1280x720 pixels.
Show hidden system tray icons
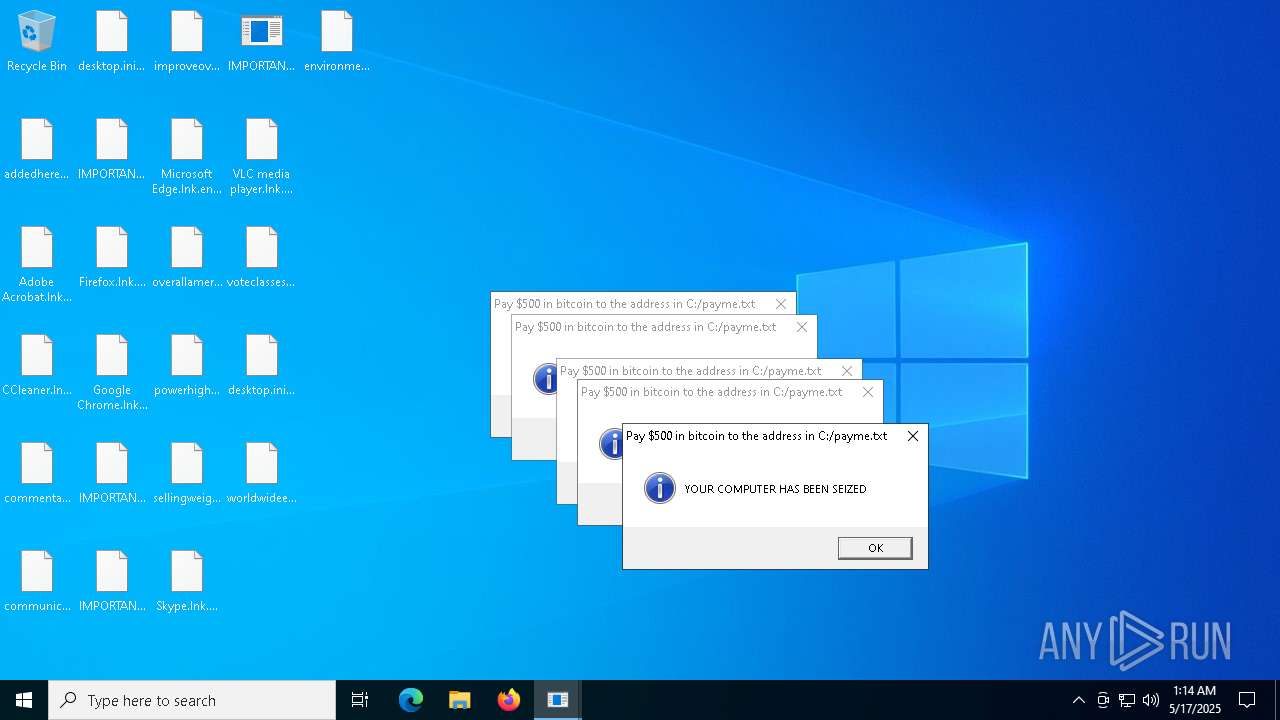pyautogui.click(x=1078, y=700)
